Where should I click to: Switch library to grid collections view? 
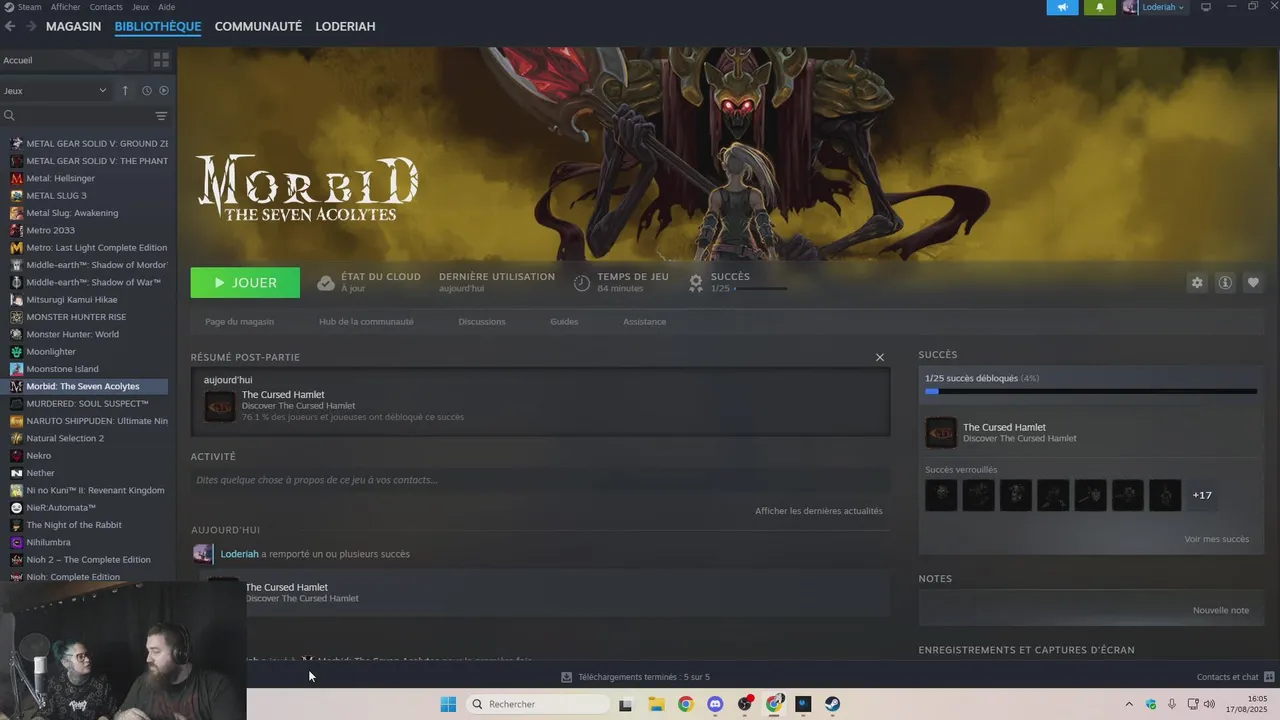pos(161,60)
